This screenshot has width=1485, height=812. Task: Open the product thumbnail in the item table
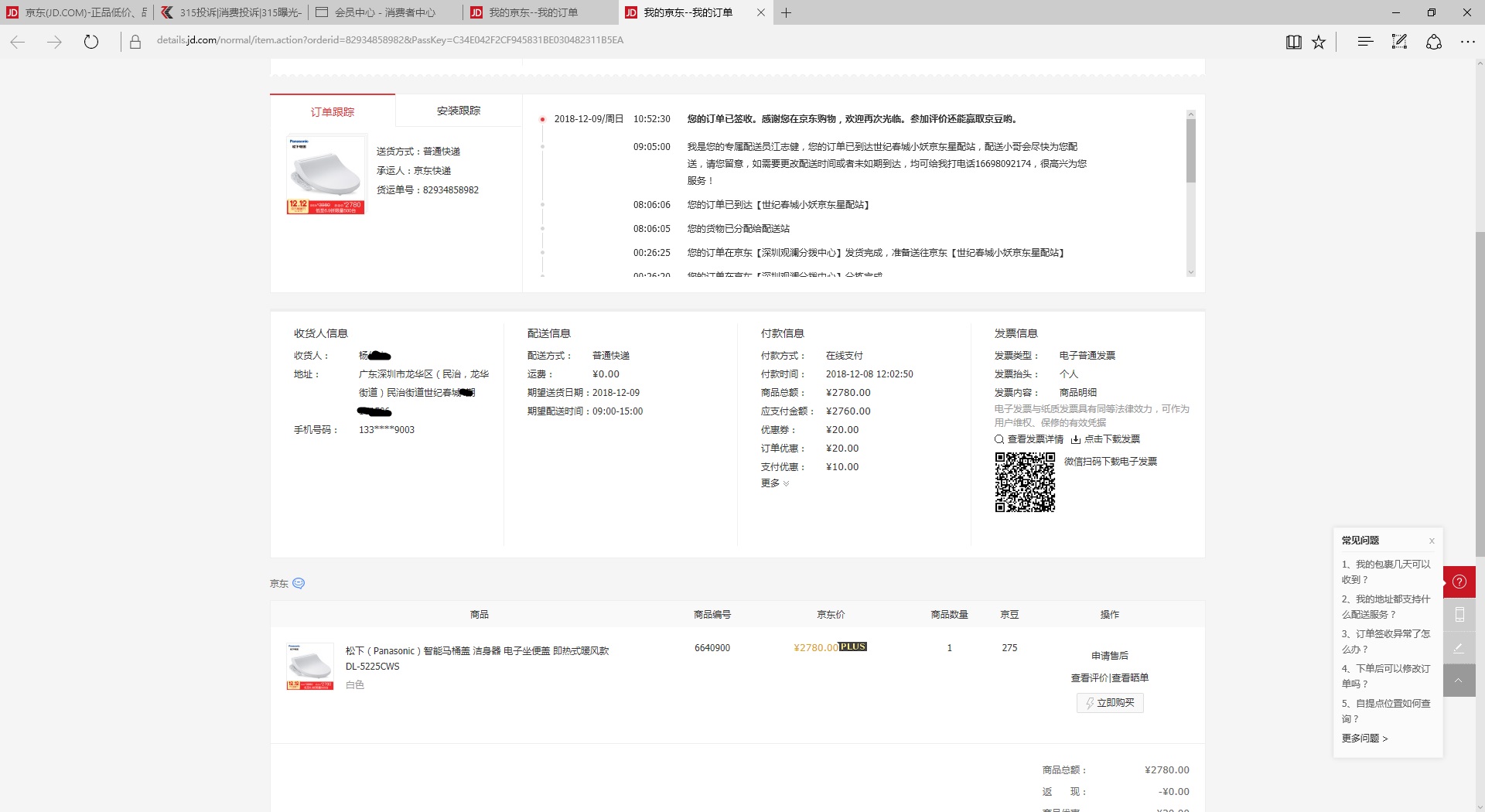point(310,666)
